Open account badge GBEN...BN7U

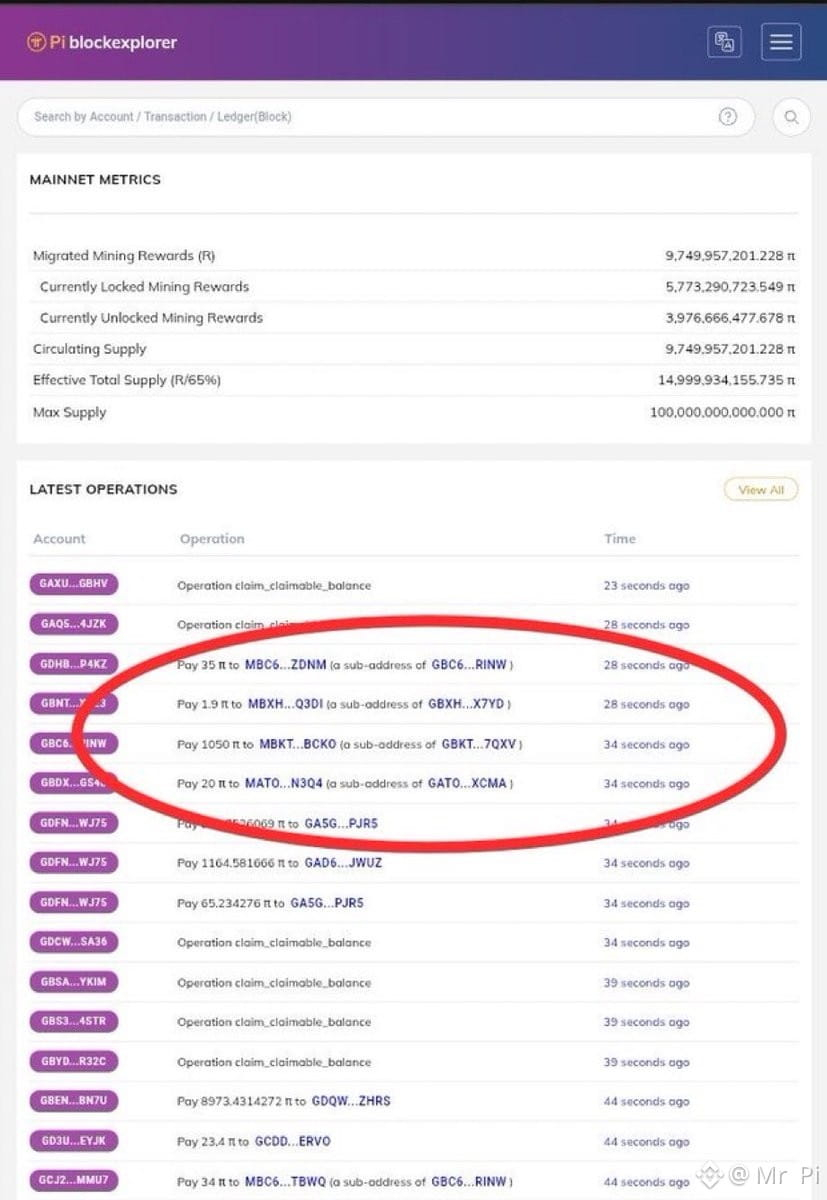coord(73,1101)
